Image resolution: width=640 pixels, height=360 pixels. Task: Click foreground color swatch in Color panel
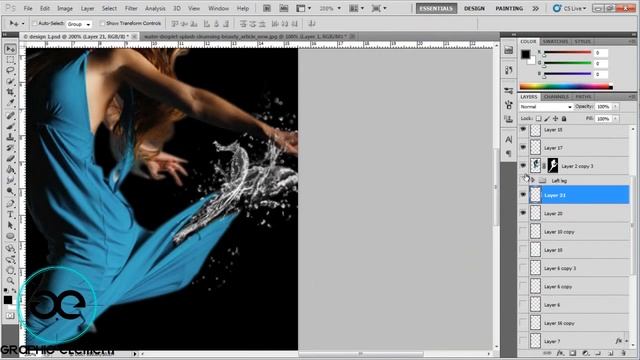[525, 54]
